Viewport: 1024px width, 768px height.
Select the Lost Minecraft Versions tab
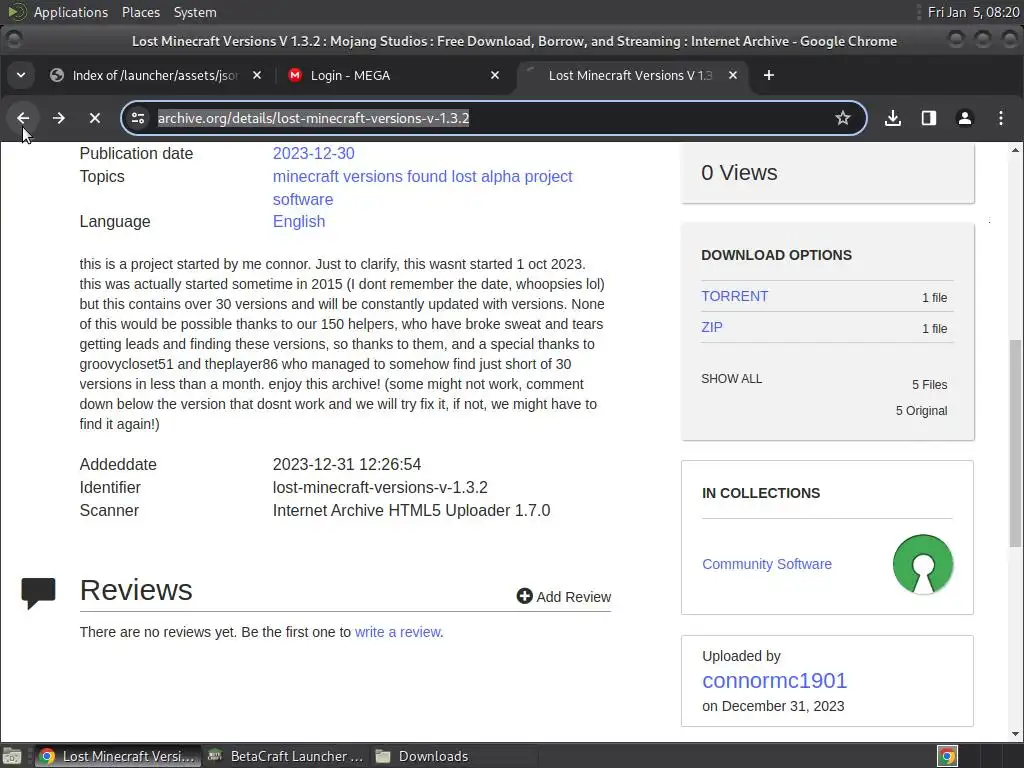(631, 75)
